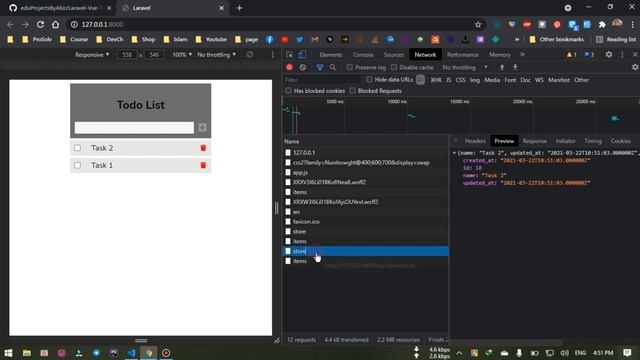640x360 pixels.
Task: Reload the page
Action: pos(40,24)
